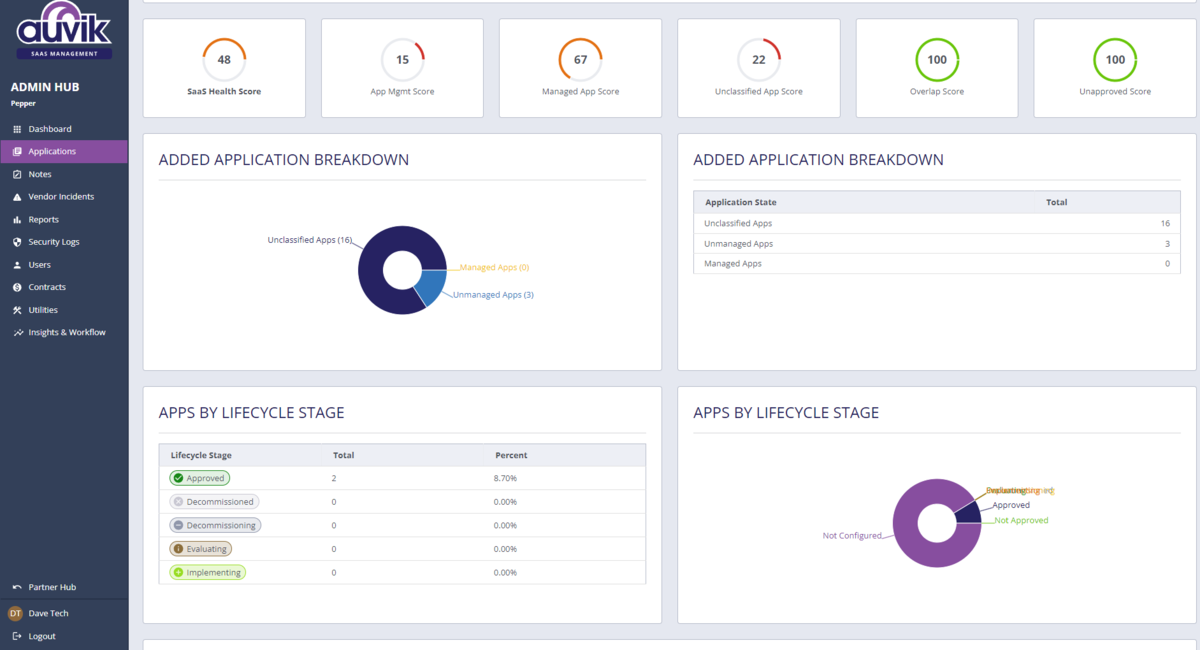Click the Decommissioned lifecycle stage badge
Viewport: 1200px width, 650px height.
[x=213, y=501]
